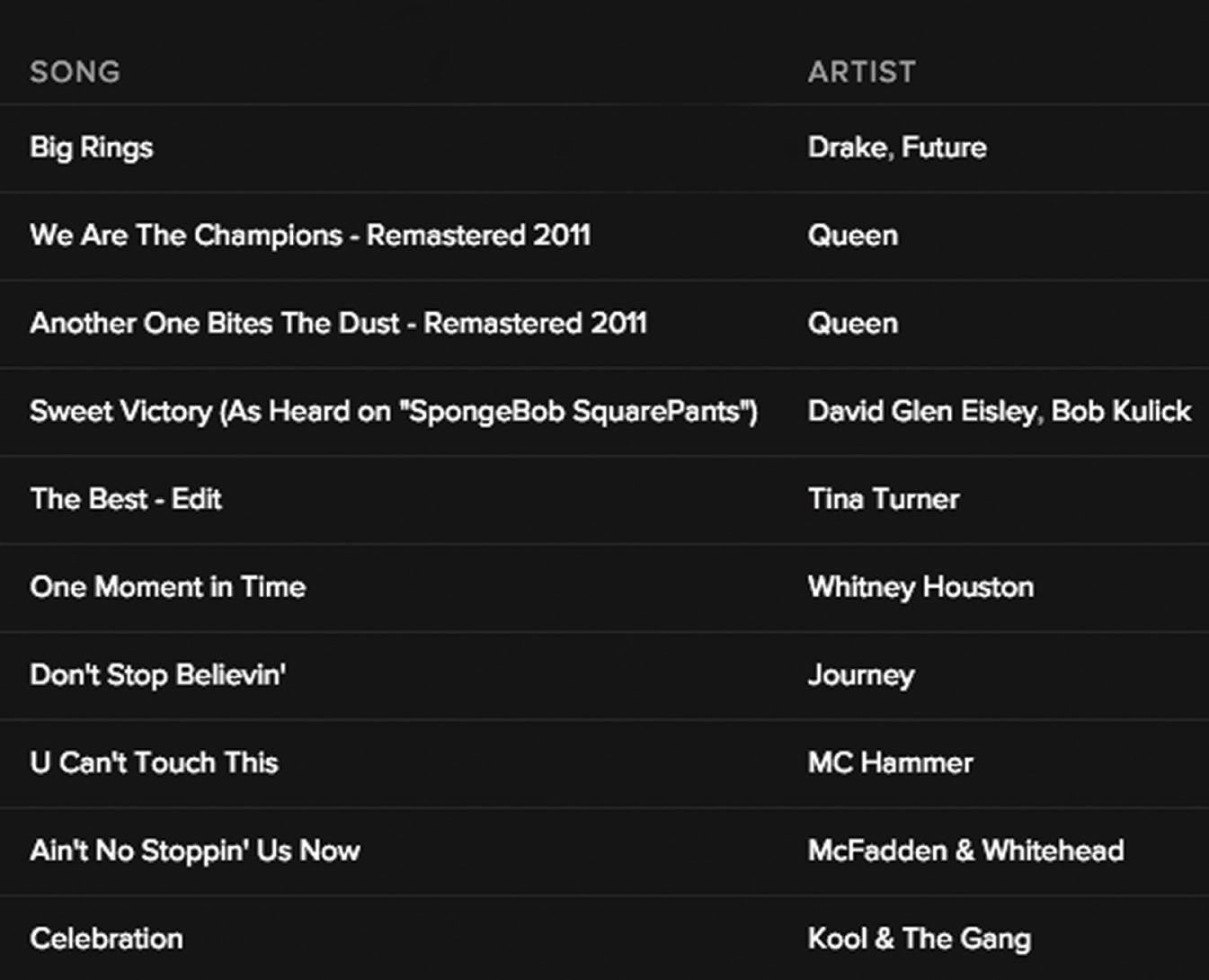
Task: Select We Are The Champions track
Action: 310,236
